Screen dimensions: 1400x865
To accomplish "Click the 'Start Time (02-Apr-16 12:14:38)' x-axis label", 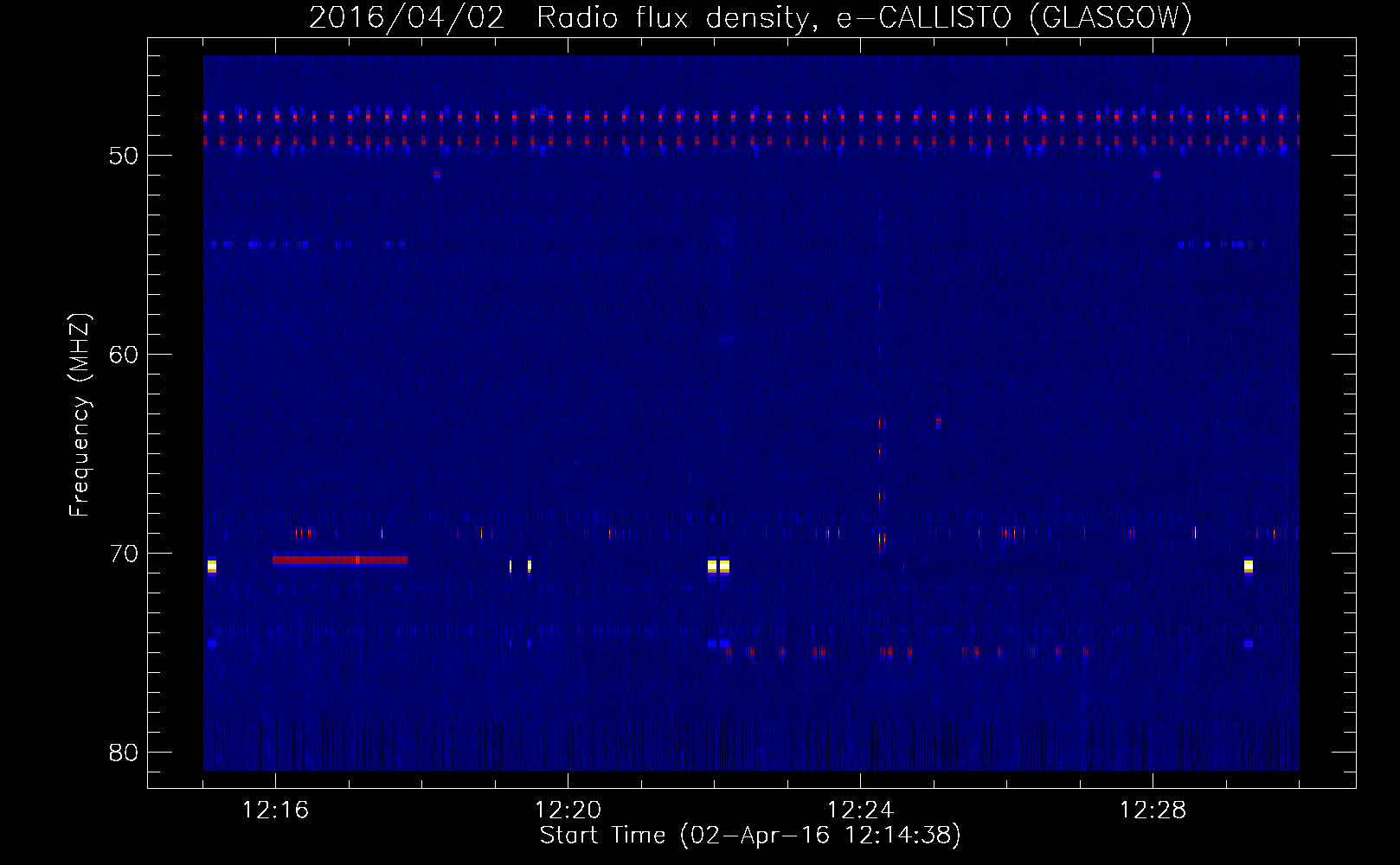I will click(x=750, y=836).
